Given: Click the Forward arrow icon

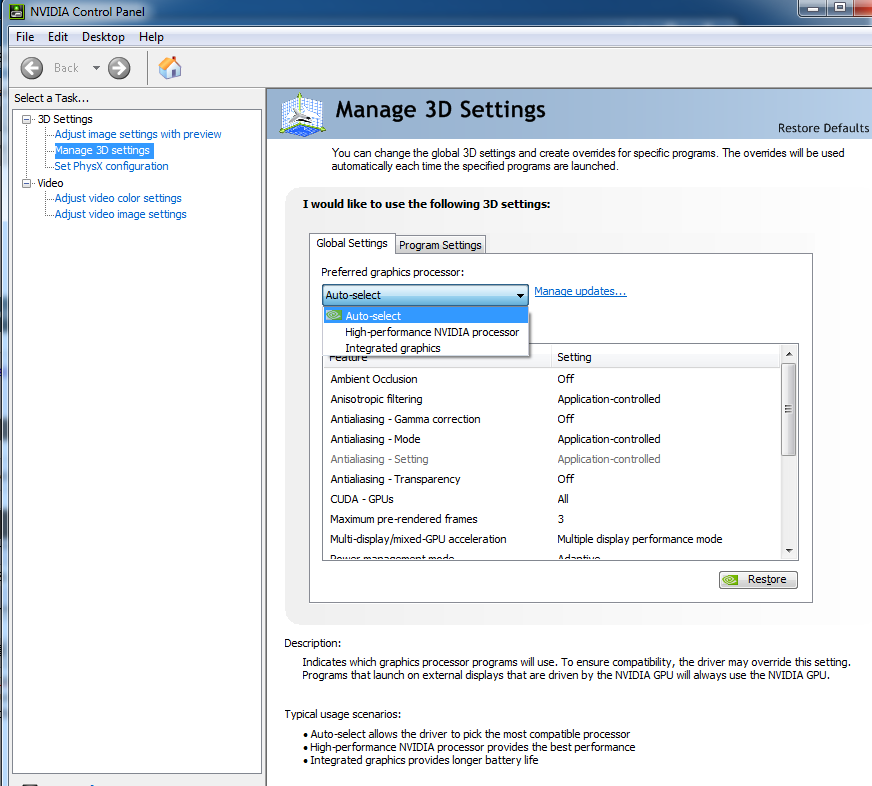Looking at the screenshot, I should (x=119, y=68).
